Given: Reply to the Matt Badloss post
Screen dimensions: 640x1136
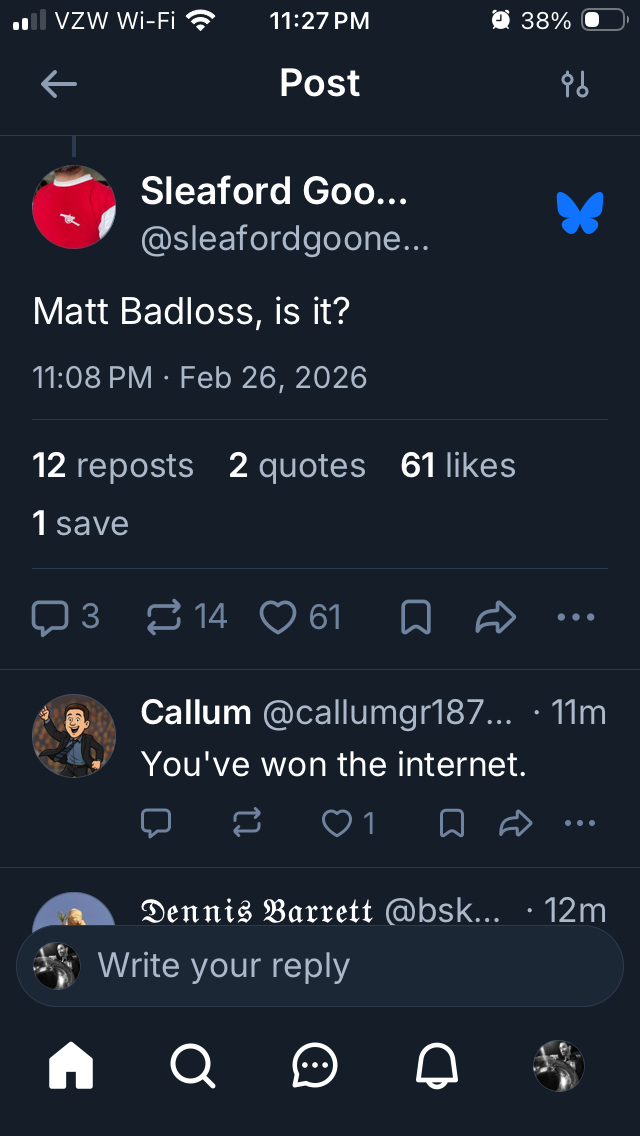Looking at the screenshot, I should point(49,618).
